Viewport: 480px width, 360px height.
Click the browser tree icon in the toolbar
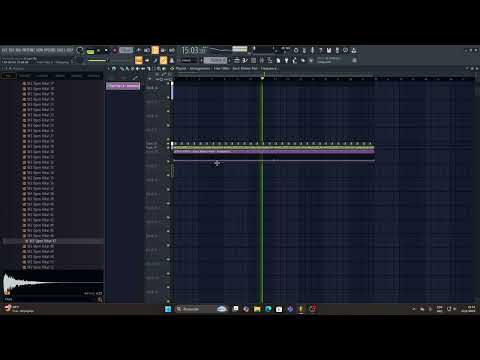[x=270, y=60]
